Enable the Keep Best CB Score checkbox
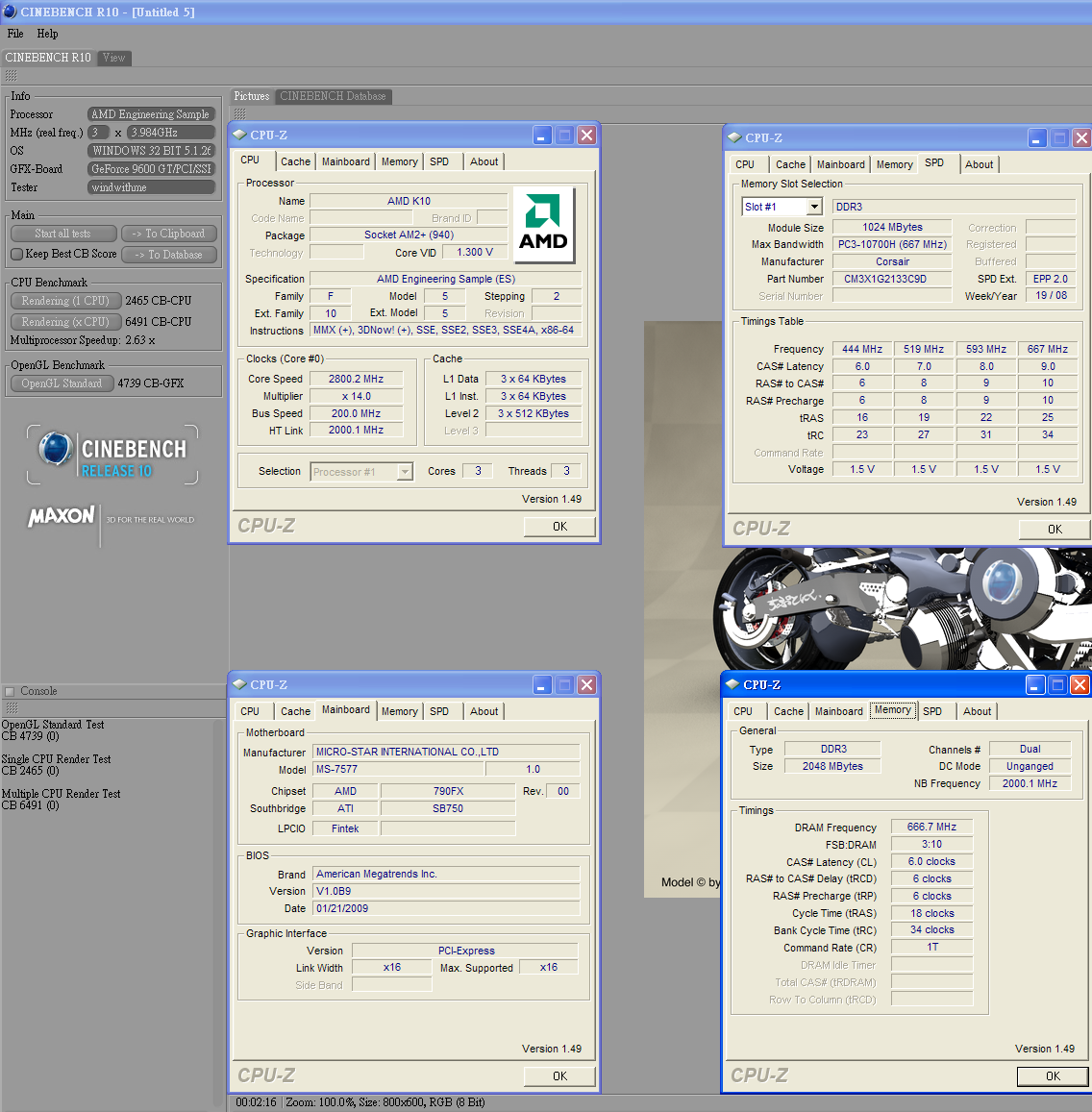1092x1112 pixels. tap(16, 254)
